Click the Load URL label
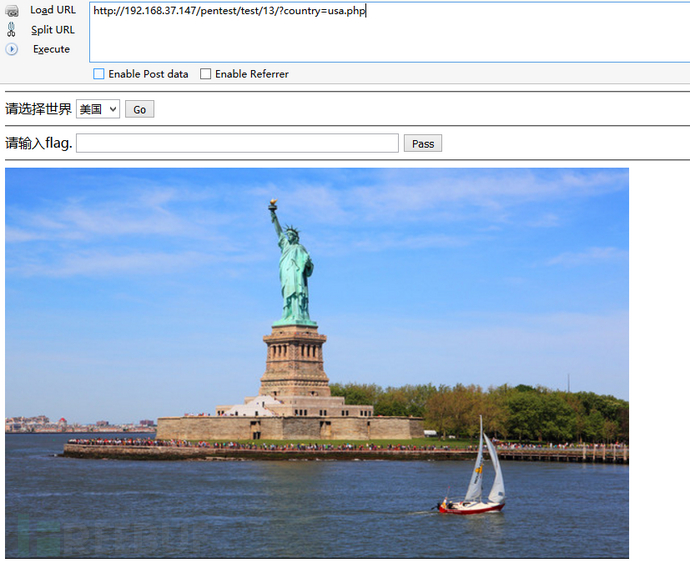The image size is (690, 563). [53, 10]
